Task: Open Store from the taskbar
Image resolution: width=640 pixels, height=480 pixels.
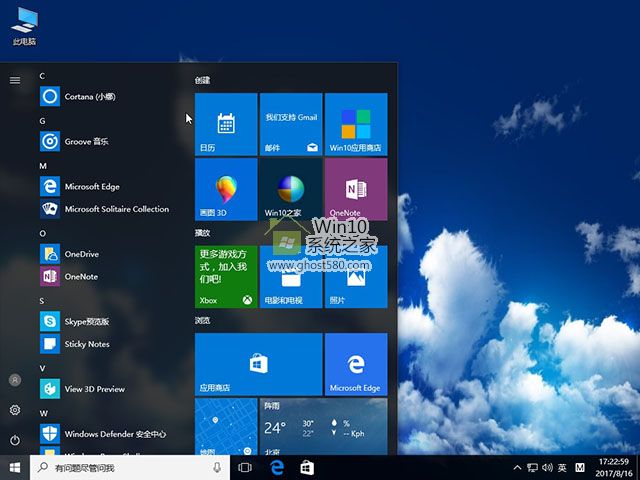Action: [x=307, y=468]
